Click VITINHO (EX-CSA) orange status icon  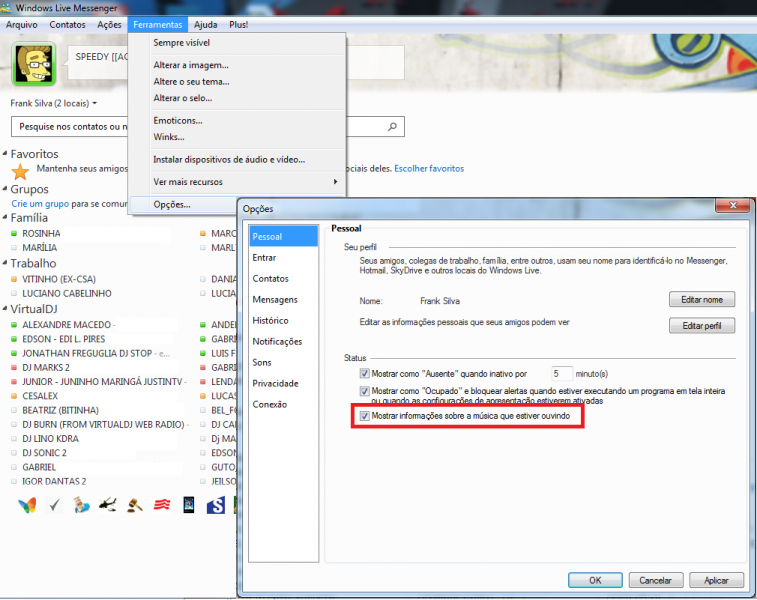pos(14,279)
